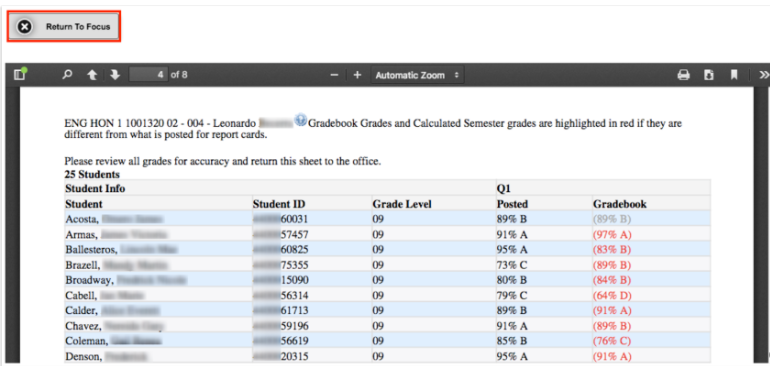
Task: Select the Cabell student name
Action: tap(105, 296)
